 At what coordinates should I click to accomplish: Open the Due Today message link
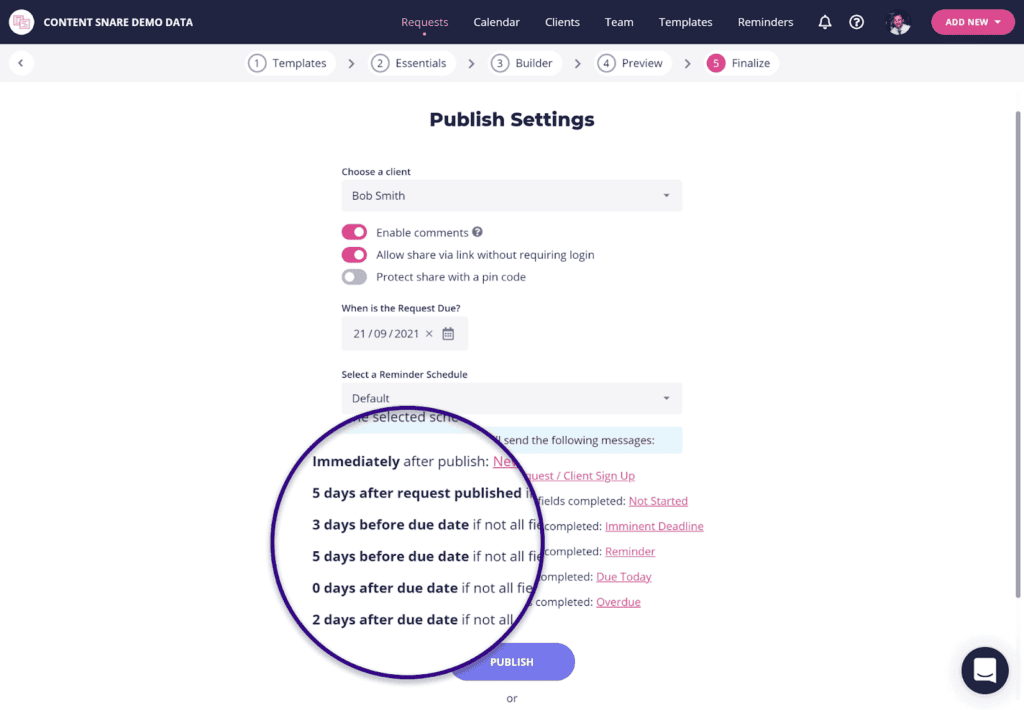(624, 577)
